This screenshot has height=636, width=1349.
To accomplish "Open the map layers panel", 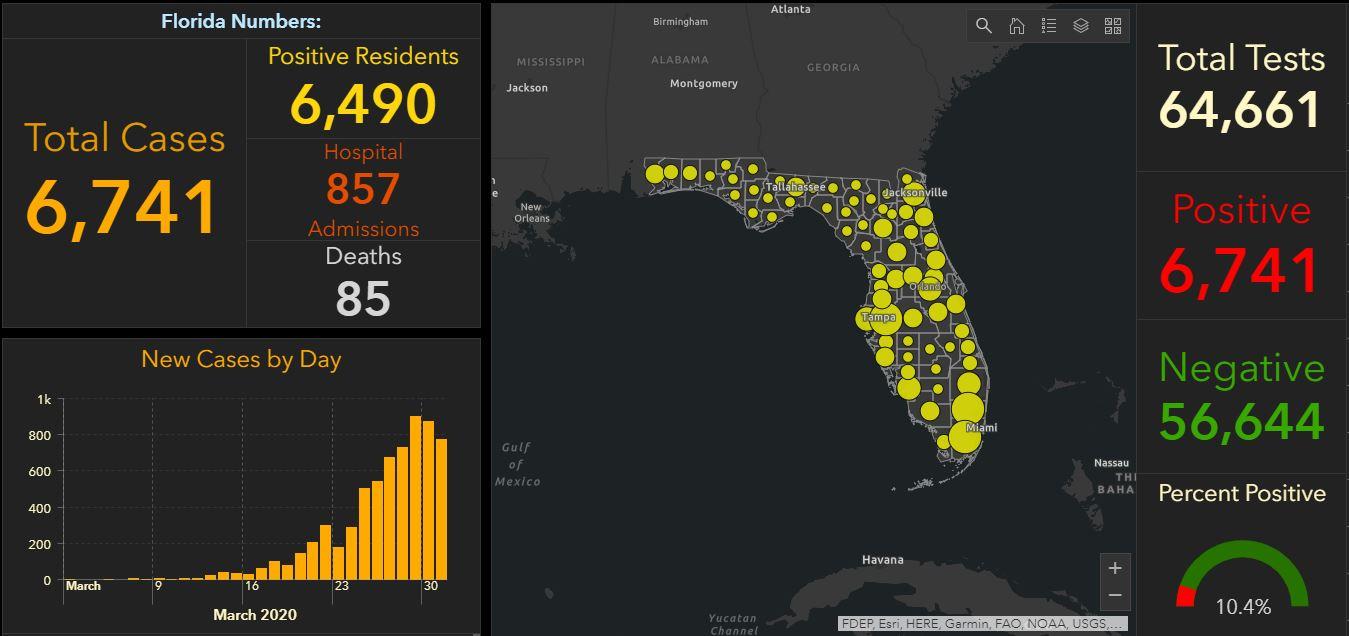I will tap(1080, 26).
